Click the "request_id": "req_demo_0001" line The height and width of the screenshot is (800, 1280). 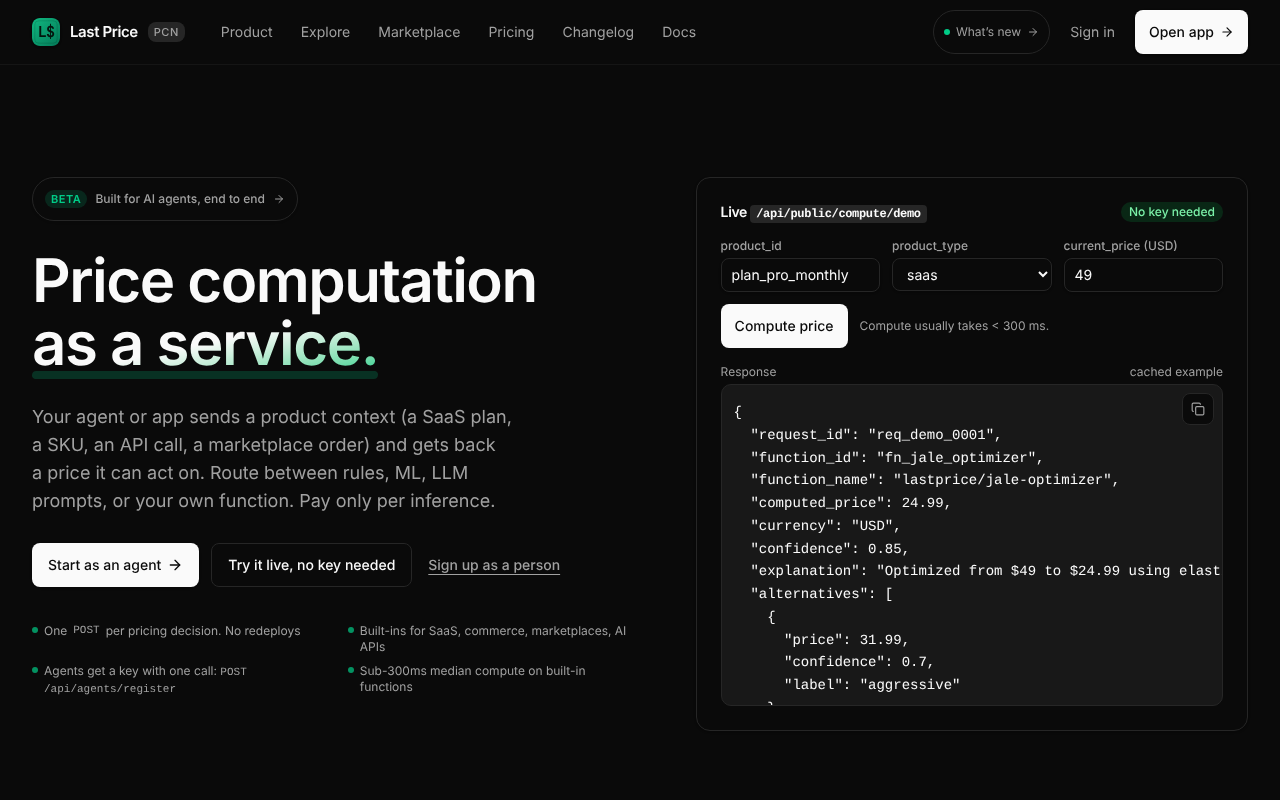(876, 435)
